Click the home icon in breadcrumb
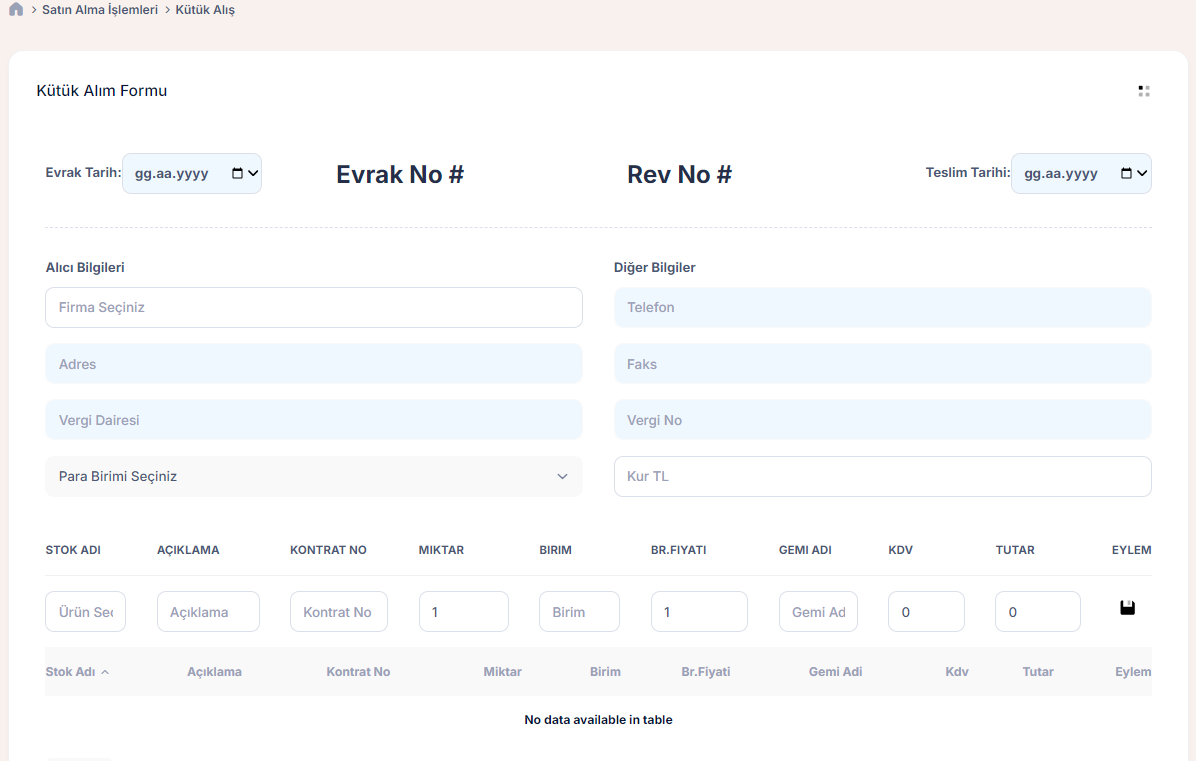The image size is (1196, 761). [x=16, y=10]
